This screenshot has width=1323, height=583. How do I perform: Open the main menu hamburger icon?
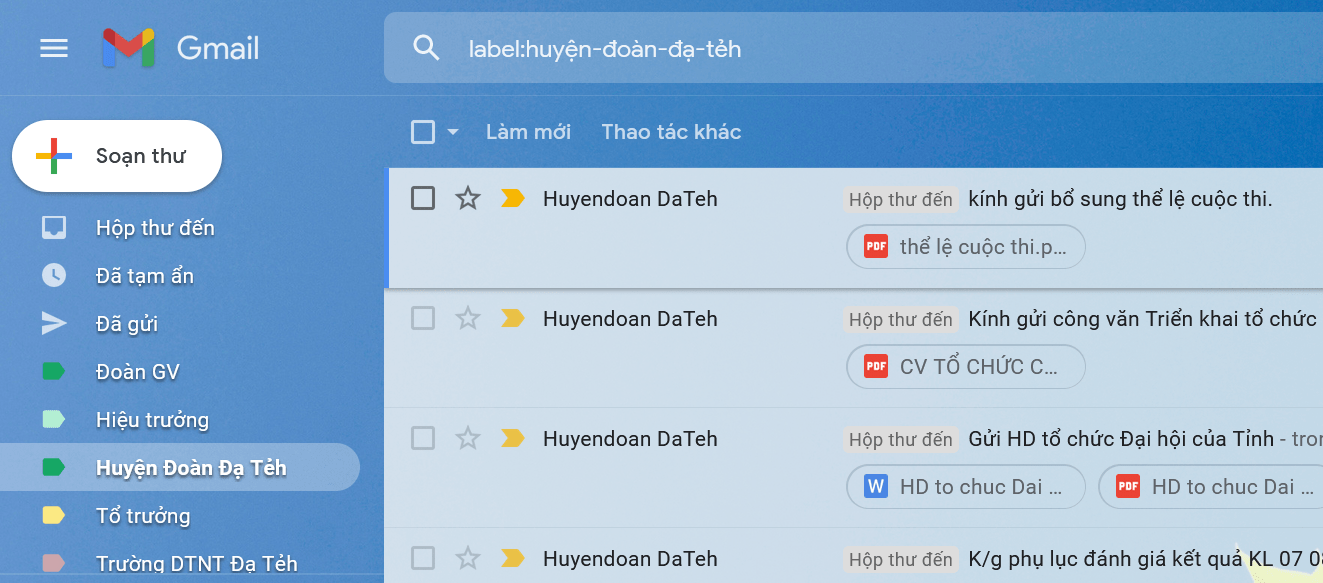pos(54,48)
